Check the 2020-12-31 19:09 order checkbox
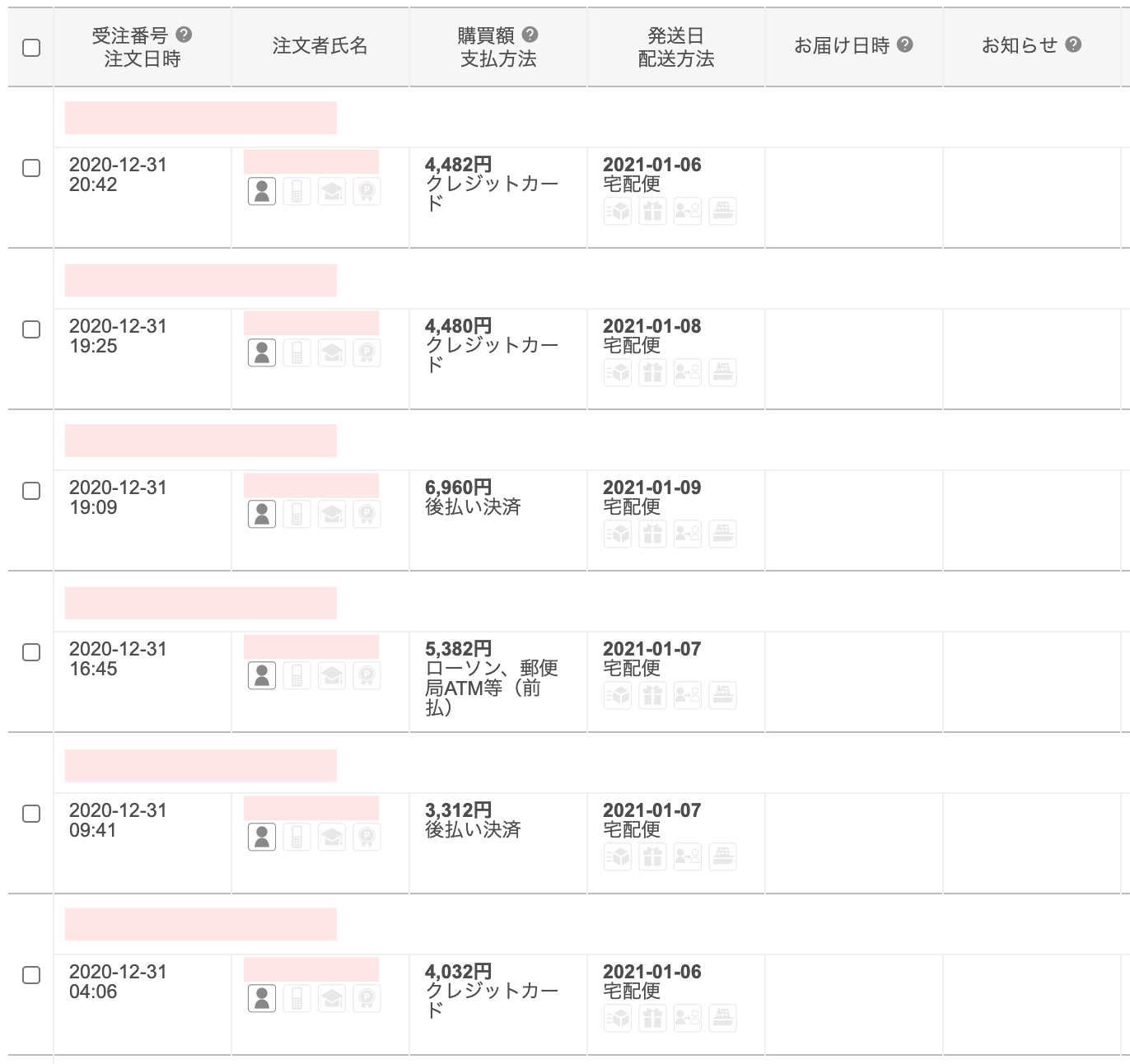Image resolution: width=1130 pixels, height=1064 pixels. [x=31, y=491]
